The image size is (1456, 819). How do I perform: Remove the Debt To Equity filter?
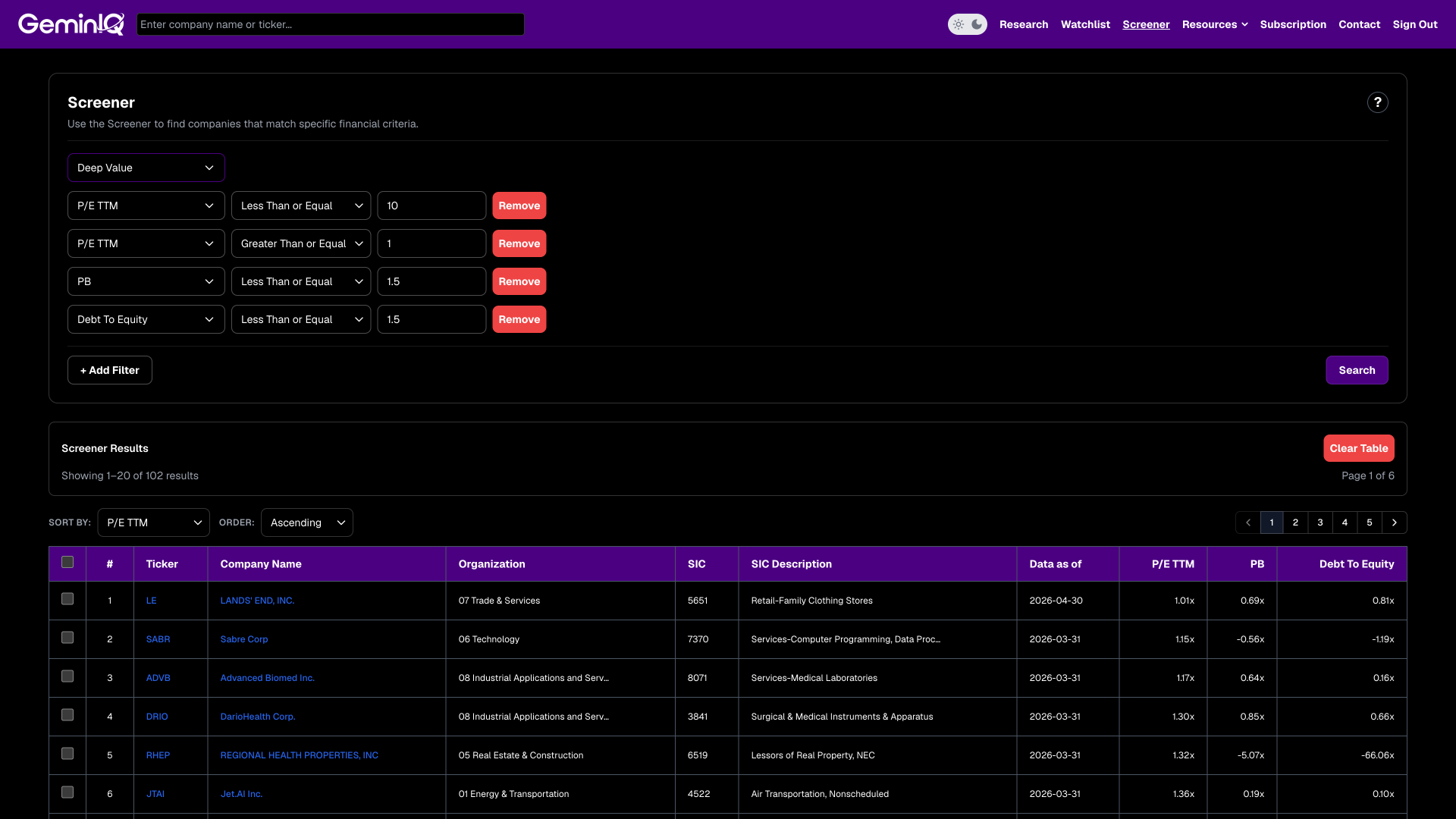519,319
